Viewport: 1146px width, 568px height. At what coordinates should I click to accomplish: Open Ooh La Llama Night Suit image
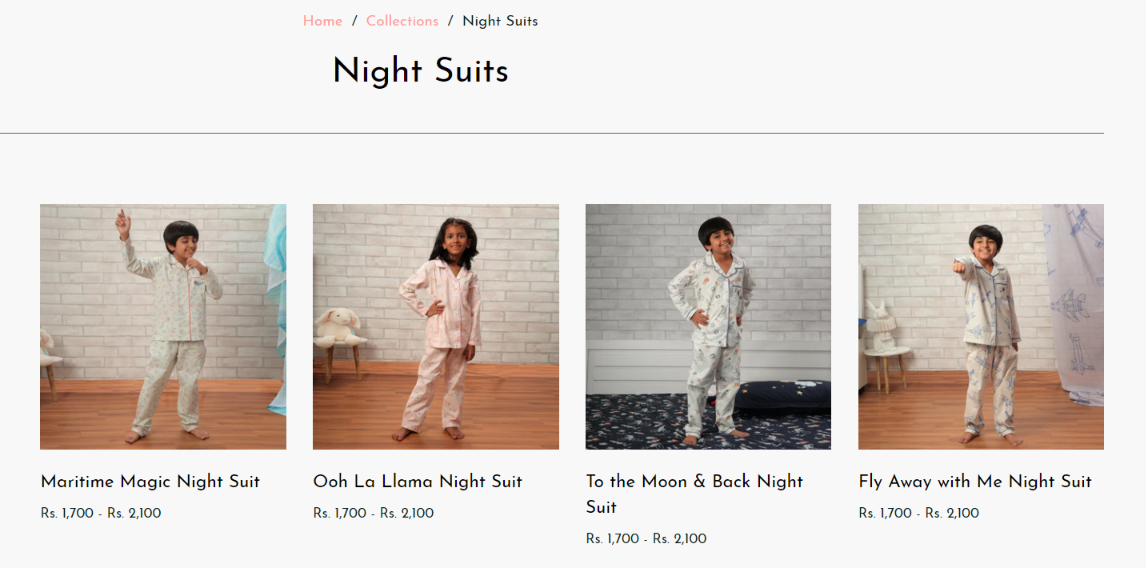click(x=436, y=327)
